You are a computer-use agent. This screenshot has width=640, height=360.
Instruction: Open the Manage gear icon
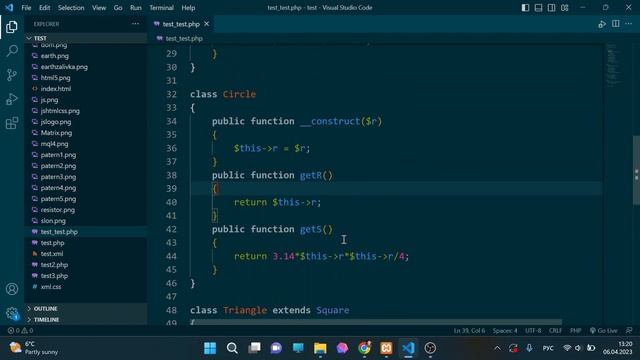point(12,313)
